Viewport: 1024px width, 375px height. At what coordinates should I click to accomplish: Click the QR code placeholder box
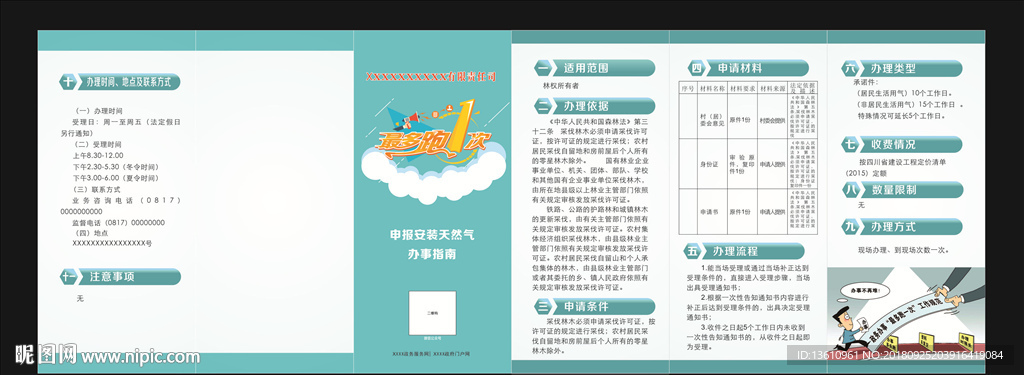coord(431,313)
